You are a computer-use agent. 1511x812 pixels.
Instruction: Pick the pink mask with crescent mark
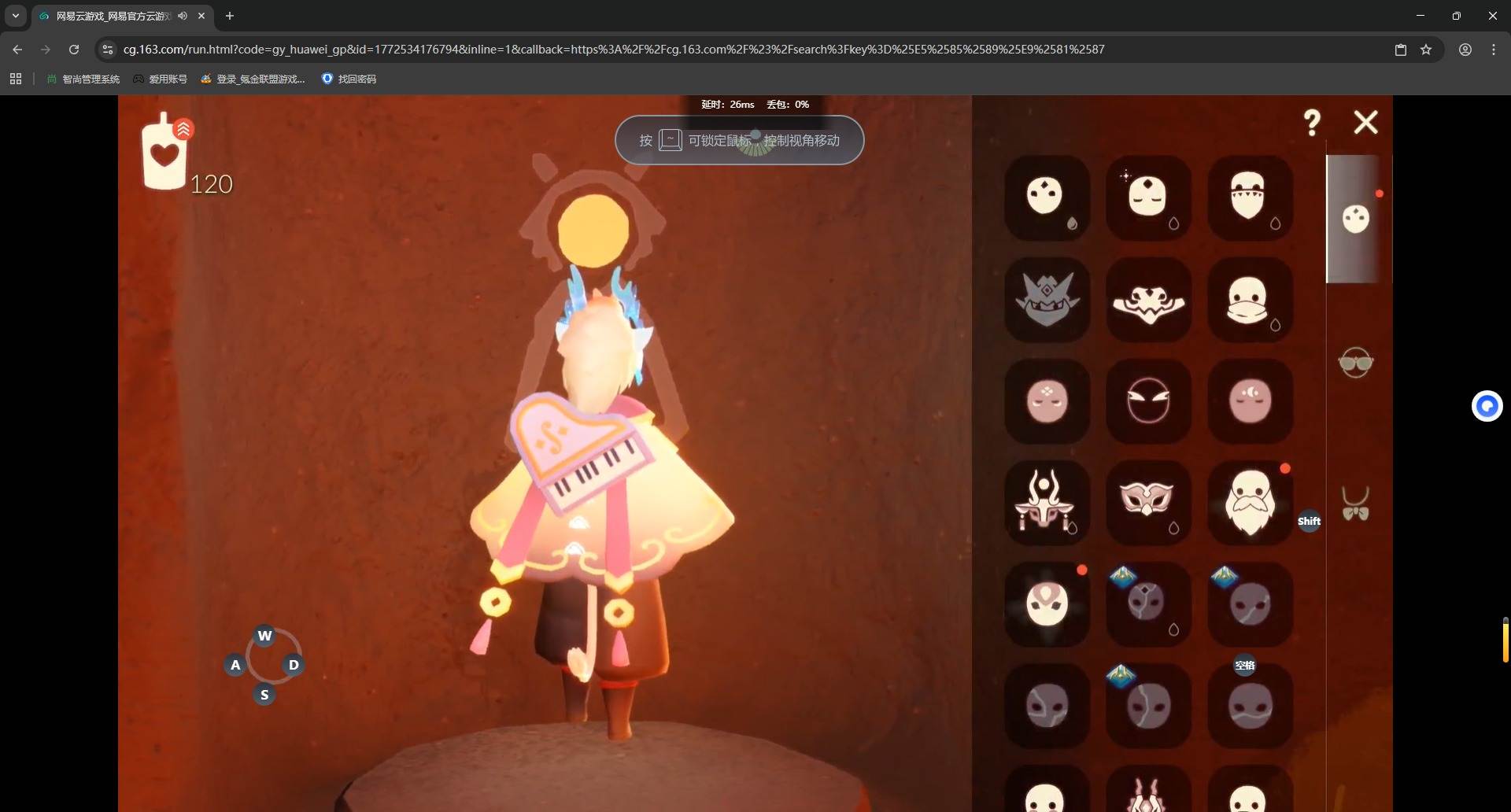pos(1250,400)
